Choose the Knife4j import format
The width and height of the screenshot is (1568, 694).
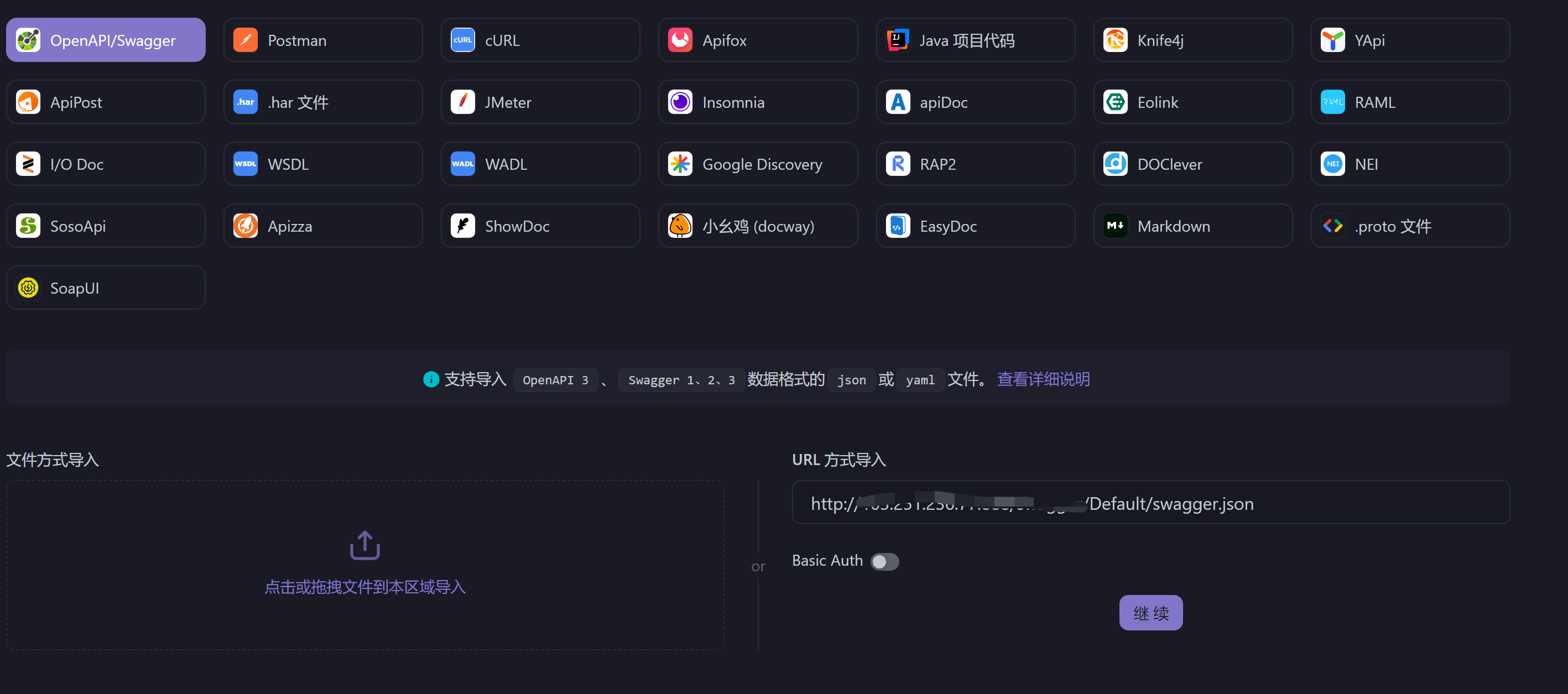(1193, 40)
